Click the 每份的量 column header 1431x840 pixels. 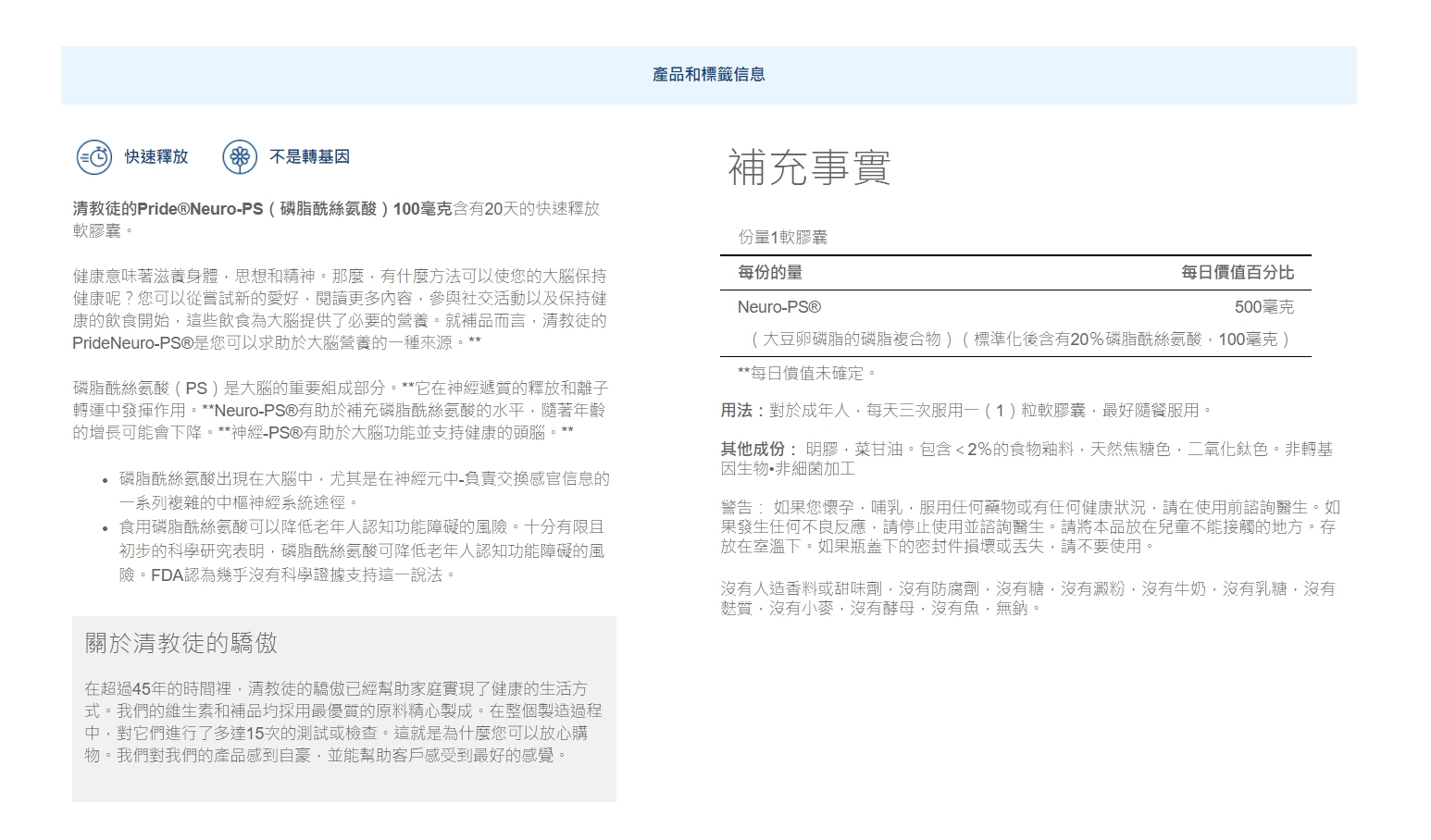pyautogui.click(x=770, y=272)
